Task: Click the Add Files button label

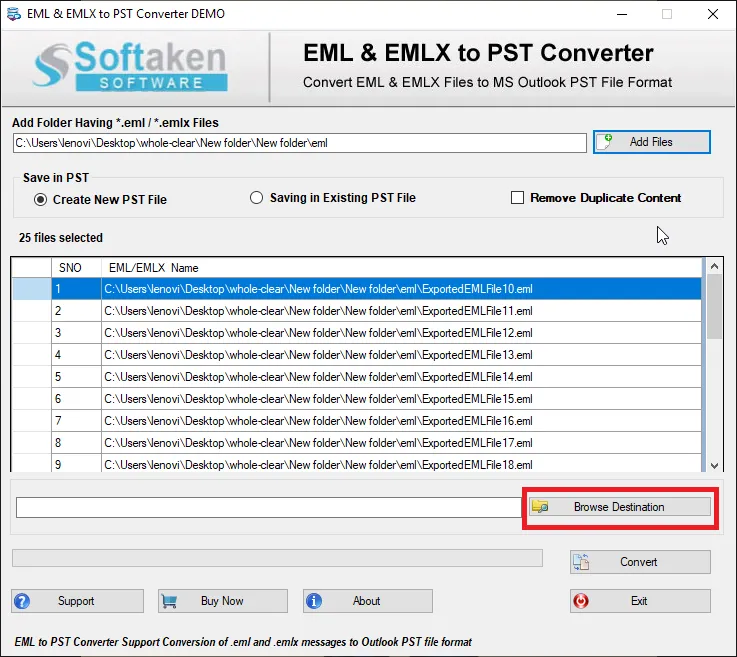Action: click(651, 142)
